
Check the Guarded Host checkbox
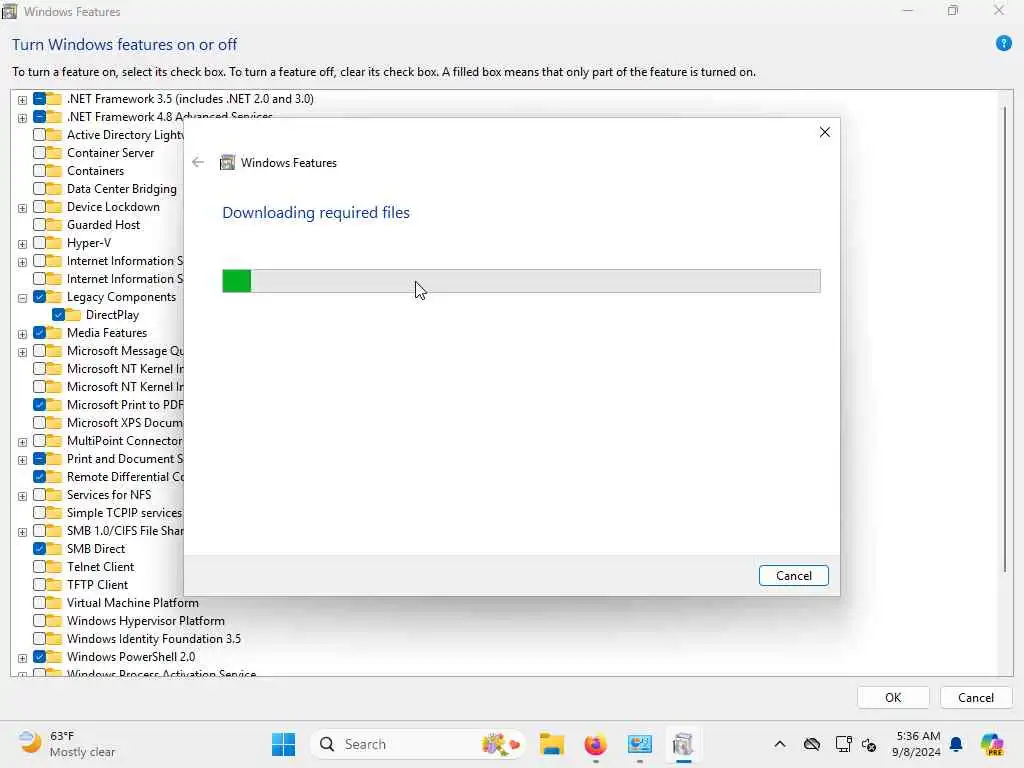[x=39, y=225]
